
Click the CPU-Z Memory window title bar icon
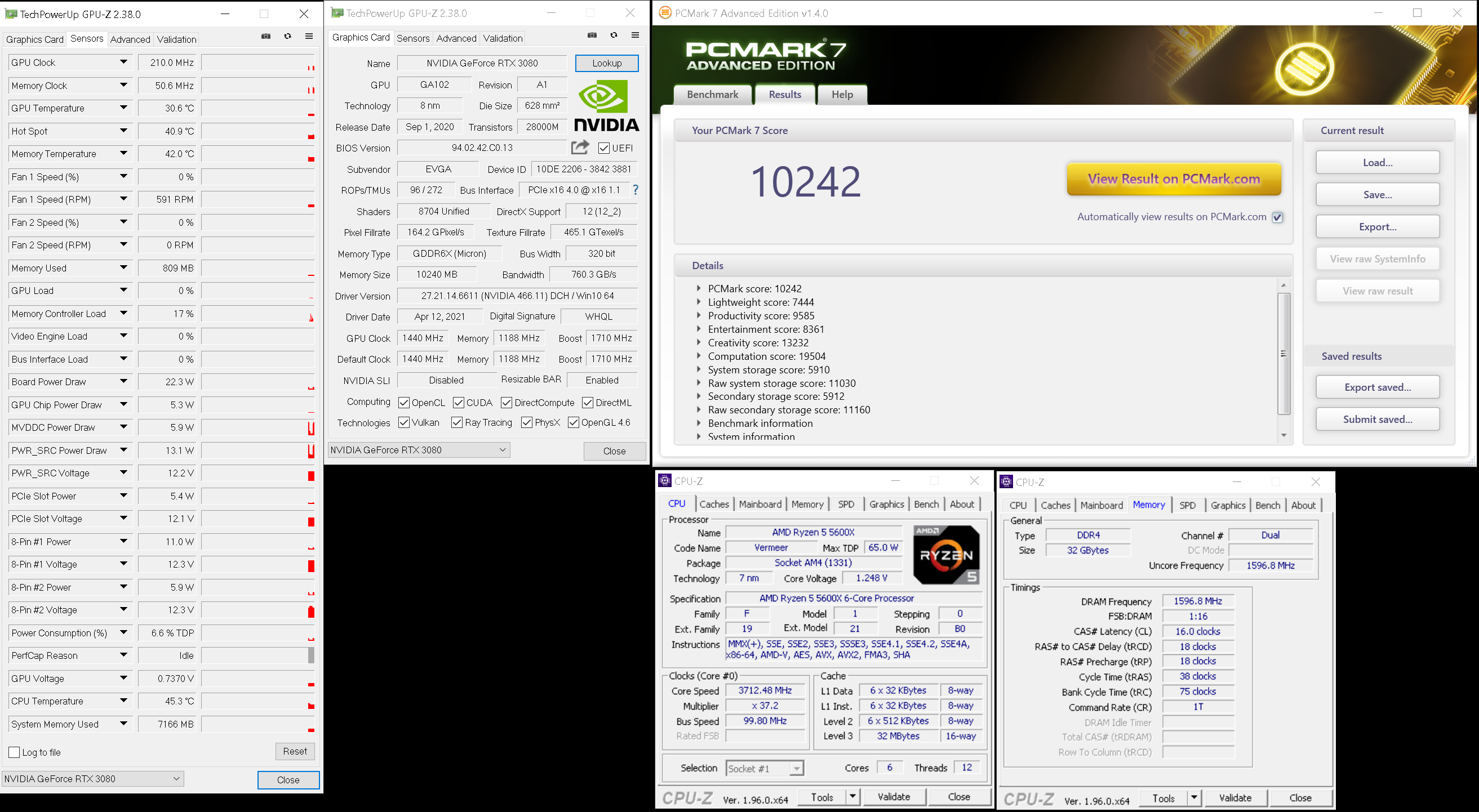(x=1006, y=481)
